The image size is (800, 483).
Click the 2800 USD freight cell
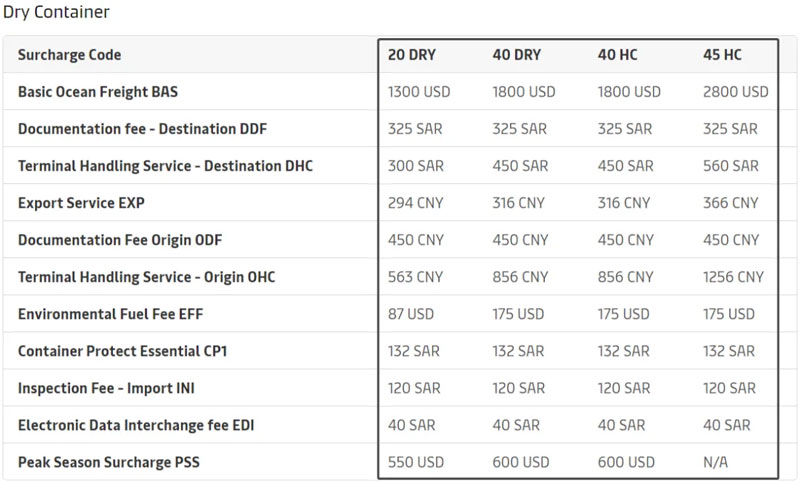click(735, 92)
